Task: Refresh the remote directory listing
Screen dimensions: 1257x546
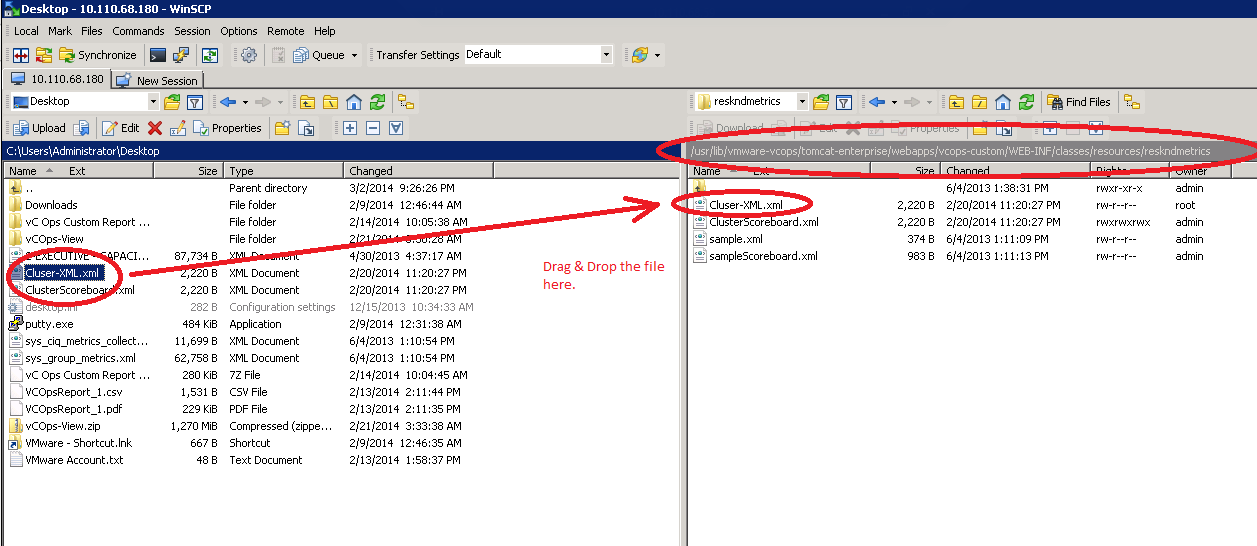Action: point(1027,102)
